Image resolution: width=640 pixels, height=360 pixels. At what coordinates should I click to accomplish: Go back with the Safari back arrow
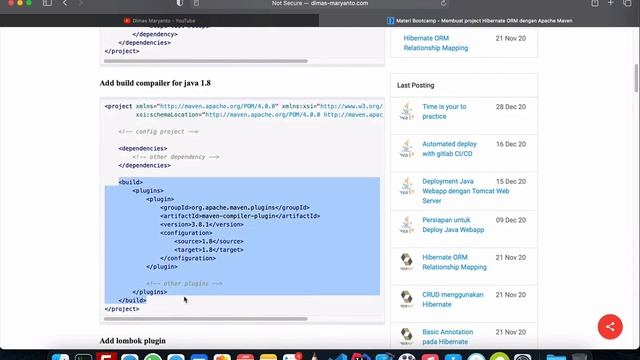tap(65, 3)
